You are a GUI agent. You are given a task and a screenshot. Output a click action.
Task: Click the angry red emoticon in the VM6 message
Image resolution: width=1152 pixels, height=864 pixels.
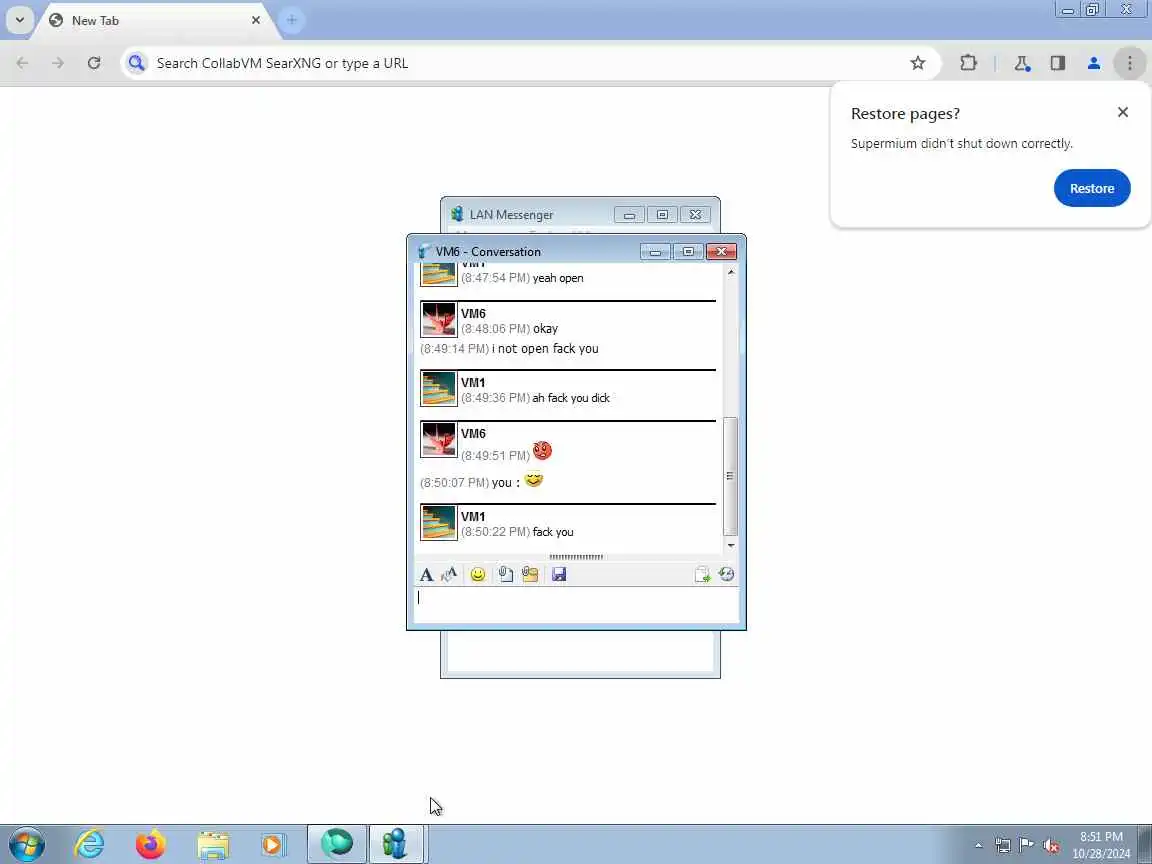542,450
